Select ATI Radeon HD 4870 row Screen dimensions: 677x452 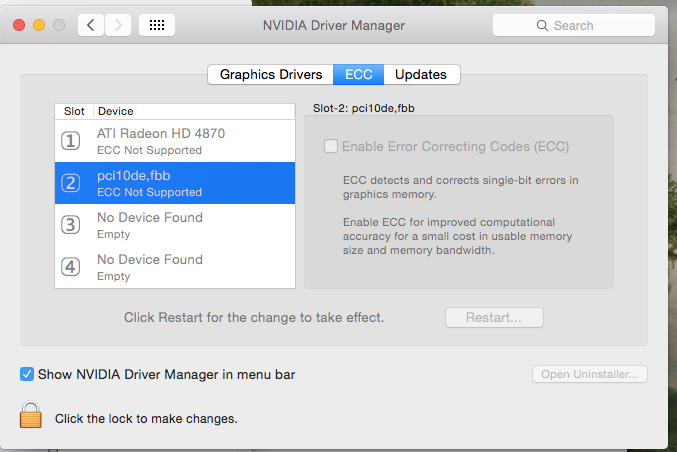point(175,141)
